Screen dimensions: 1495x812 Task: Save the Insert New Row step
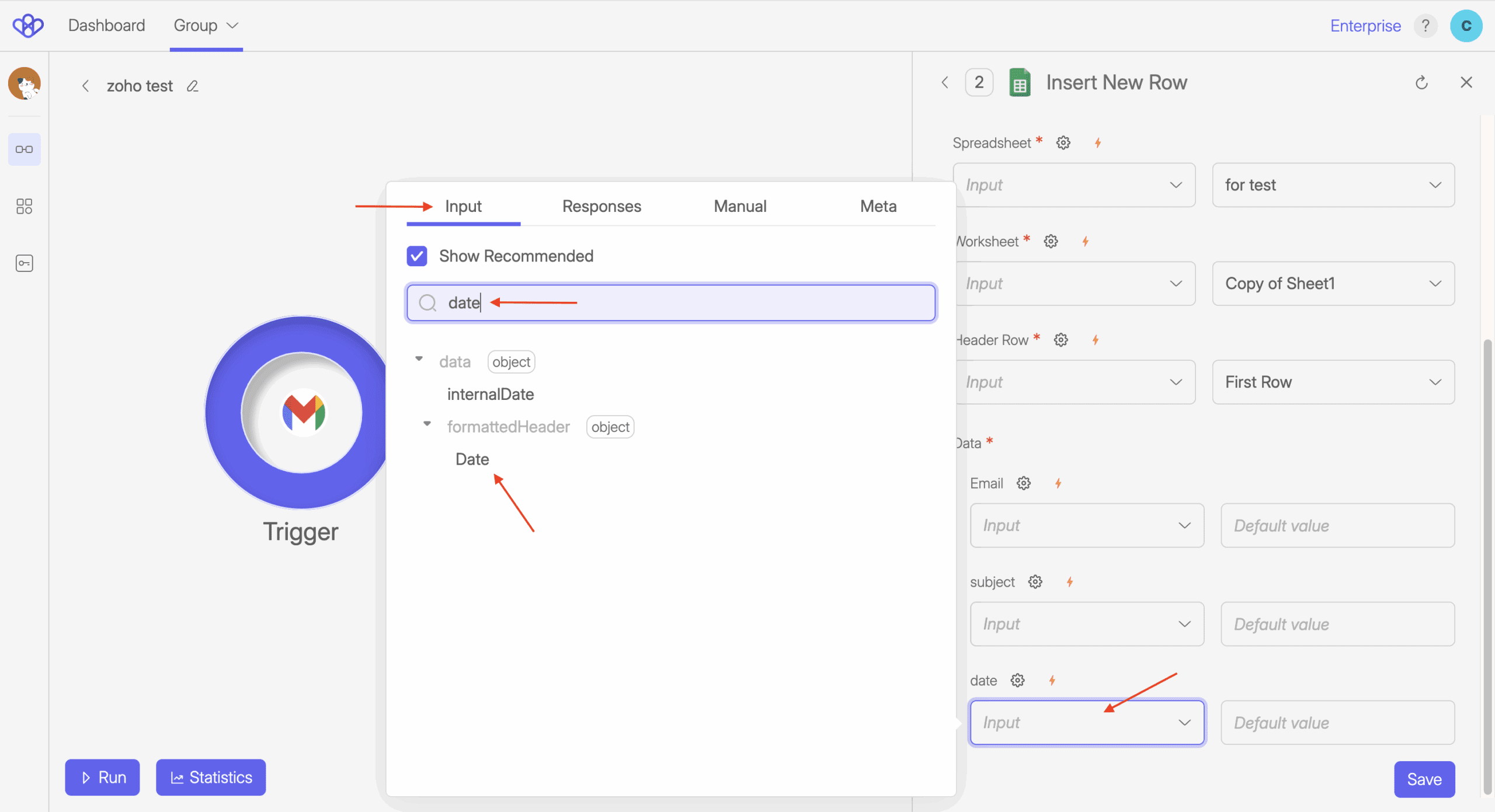point(1424,779)
